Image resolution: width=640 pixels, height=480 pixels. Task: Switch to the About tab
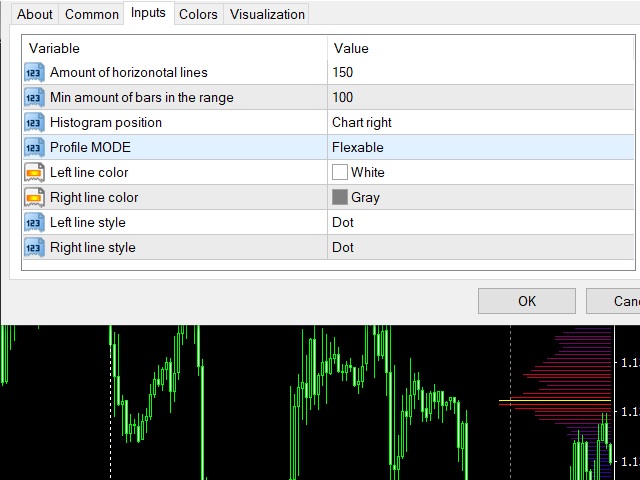click(x=35, y=14)
